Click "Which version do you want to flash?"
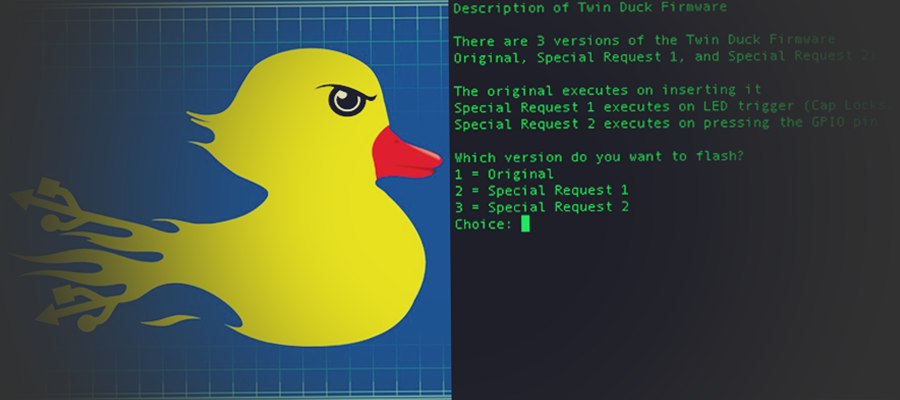The width and height of the screenshot is (900, 400). click(x=599, y=156)
